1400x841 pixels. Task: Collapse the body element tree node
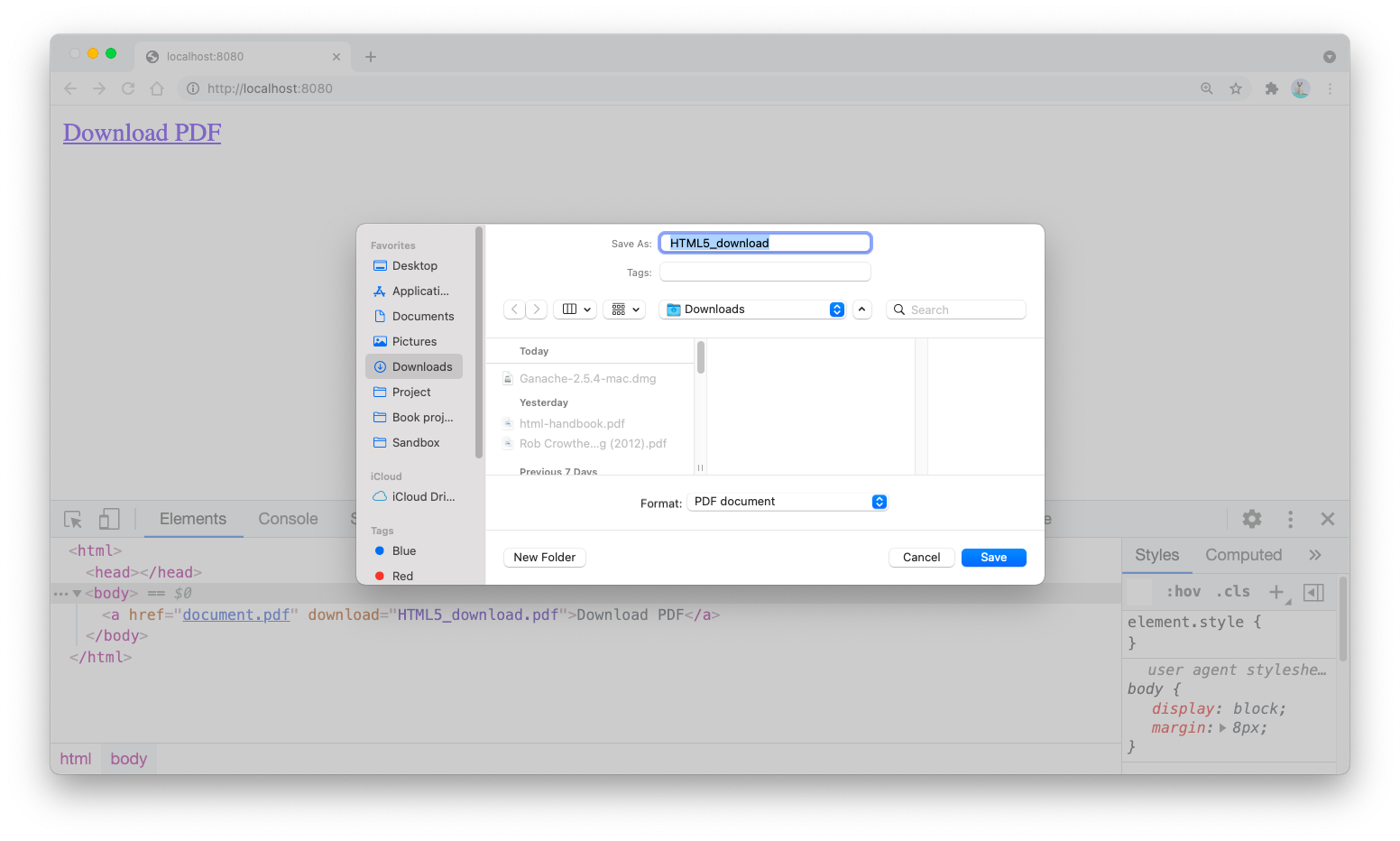pos(78,593)
